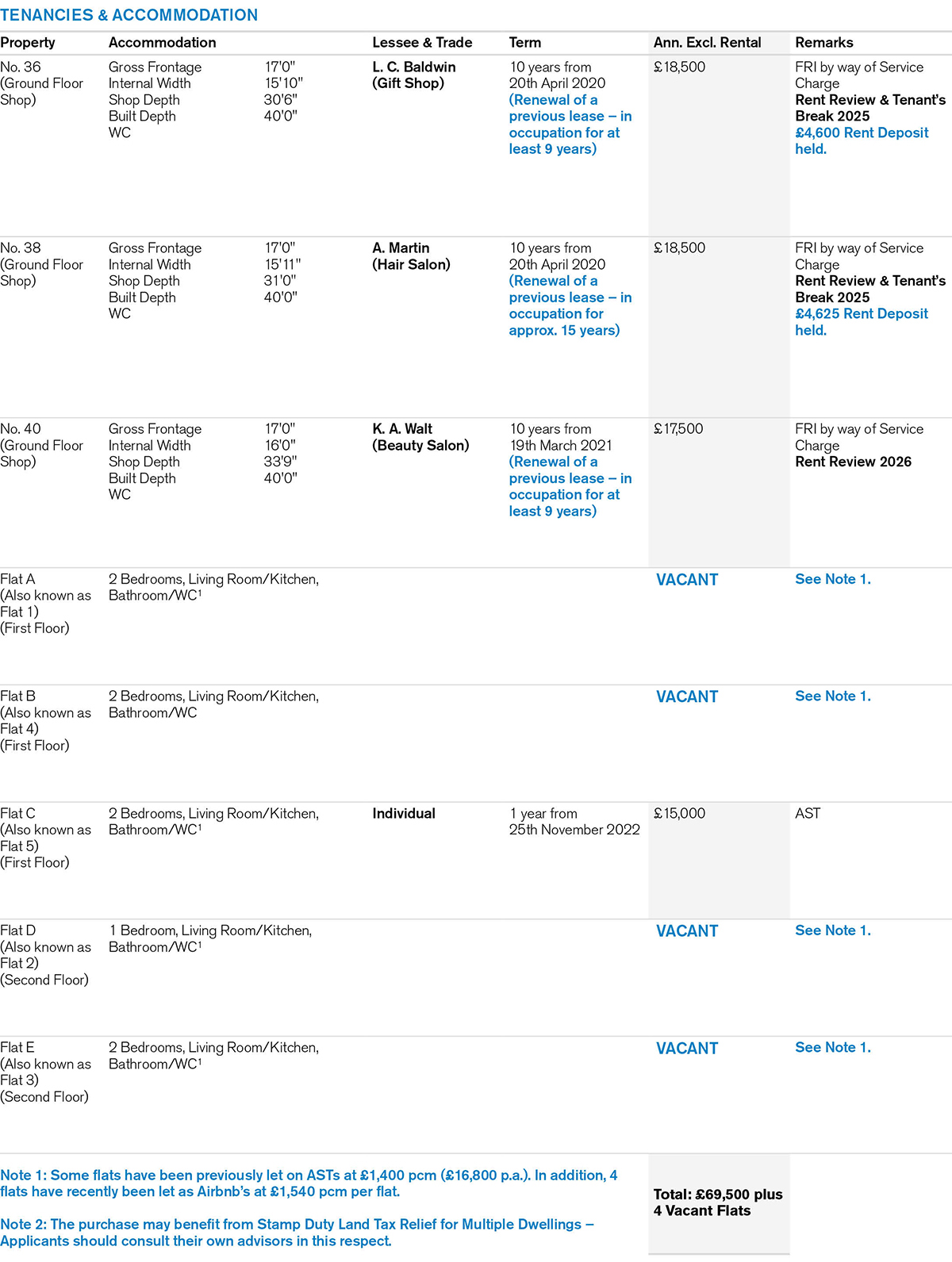Click the £15,000 rental for Flat C
Viewport: 952px width, 1262px height.
pos(680,813)
